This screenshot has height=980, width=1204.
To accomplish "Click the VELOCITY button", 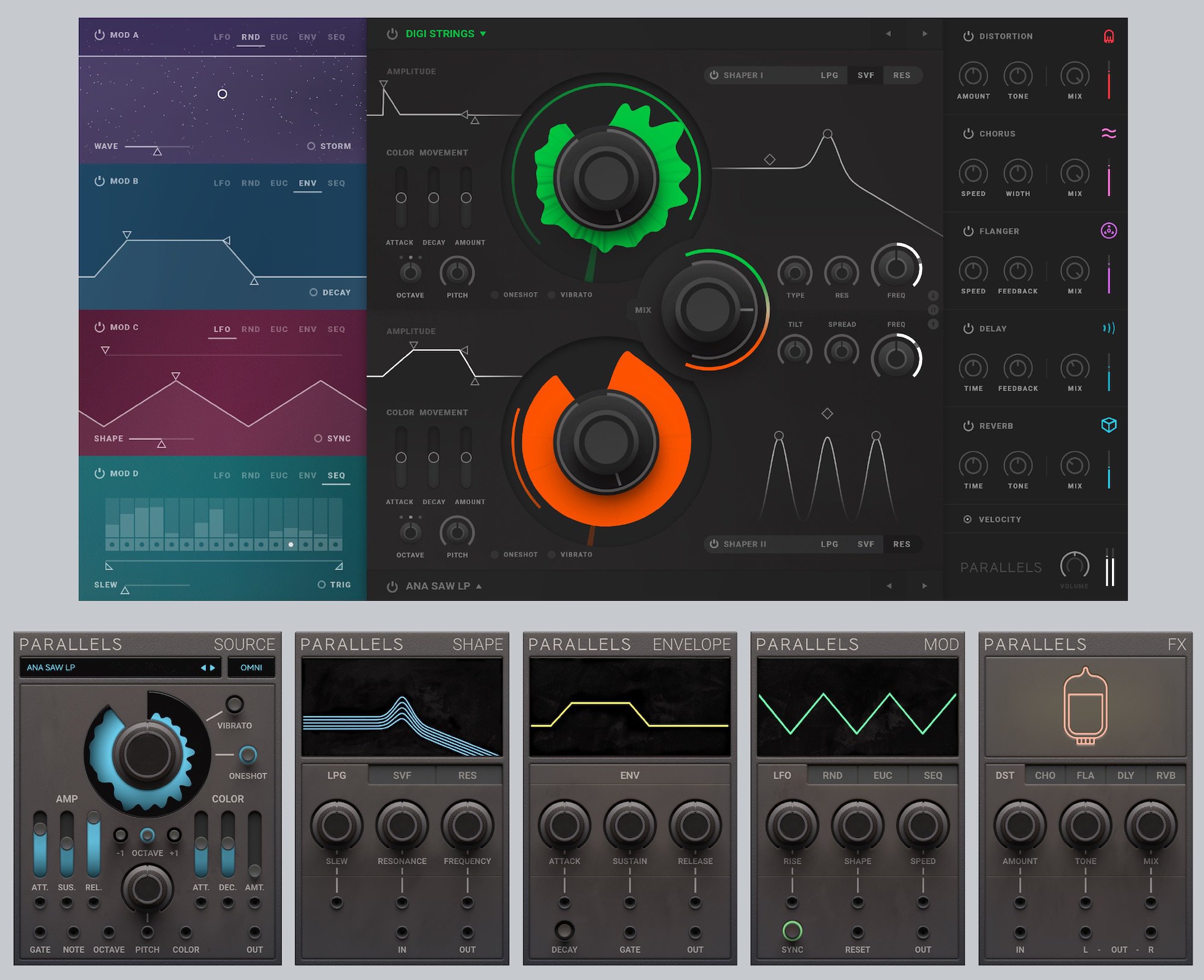I will pos(999,519).
